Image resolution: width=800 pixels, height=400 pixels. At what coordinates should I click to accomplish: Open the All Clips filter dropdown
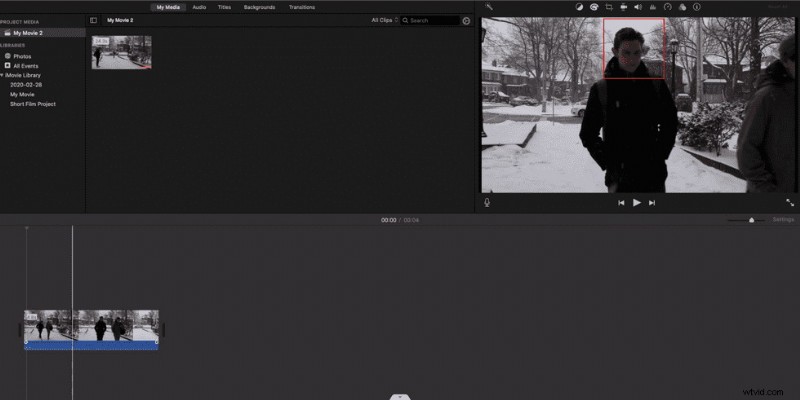(x=384, y=20)
